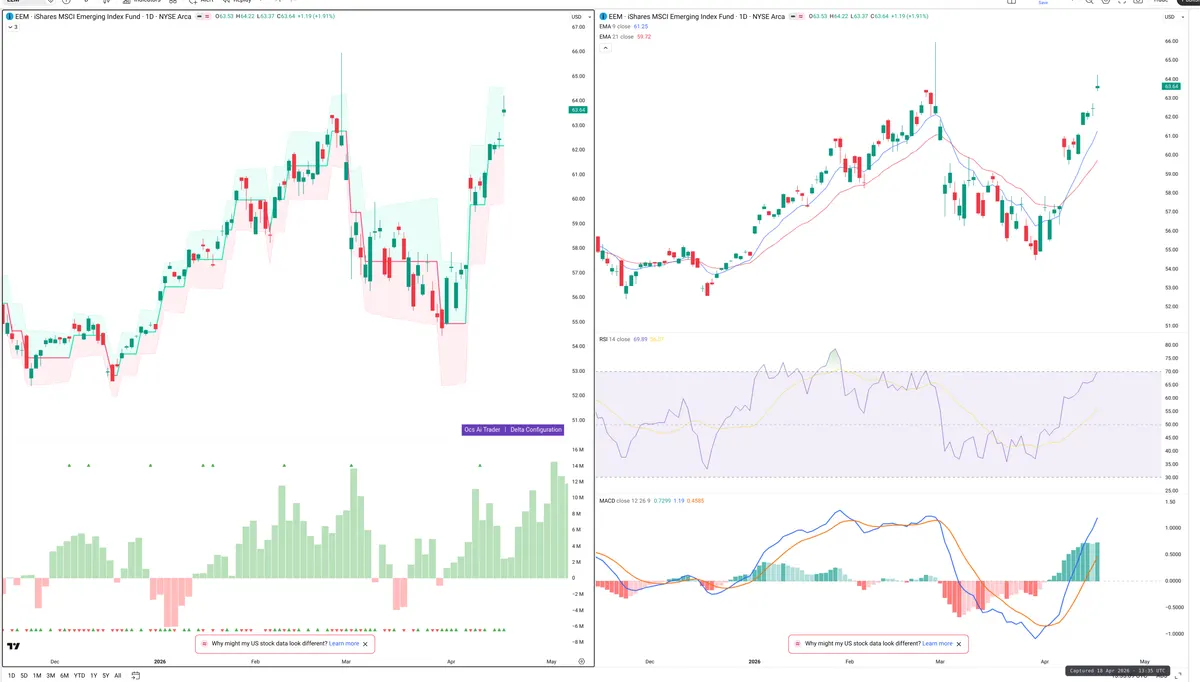Dismiss the US stock data notice on right chart
The height and width of the screenshot is (682, 1200).
[960, 644]
